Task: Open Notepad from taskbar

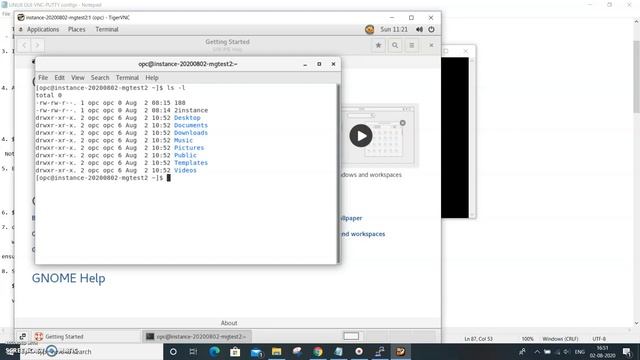Action: (x=338, y=351)
